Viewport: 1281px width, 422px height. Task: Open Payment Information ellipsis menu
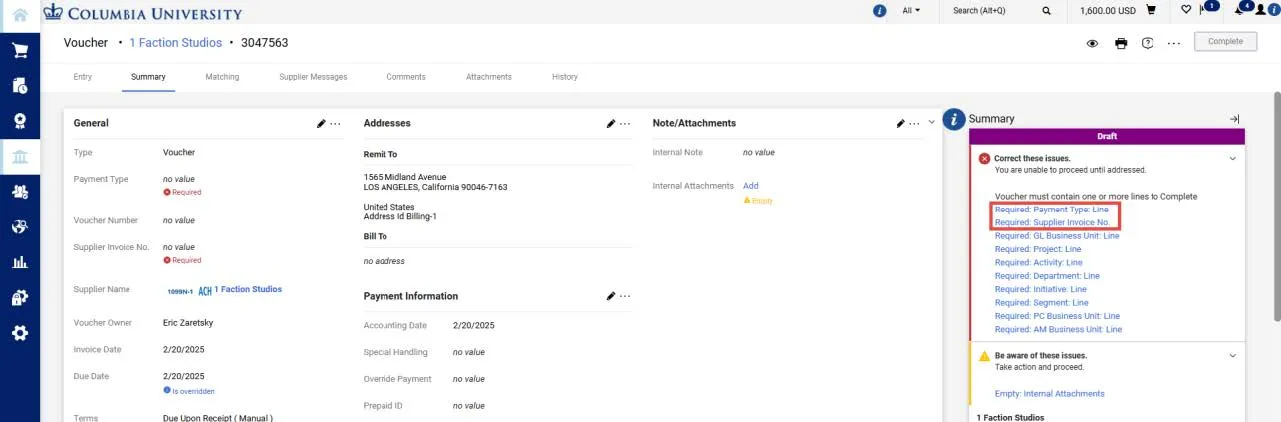(625, 296)
